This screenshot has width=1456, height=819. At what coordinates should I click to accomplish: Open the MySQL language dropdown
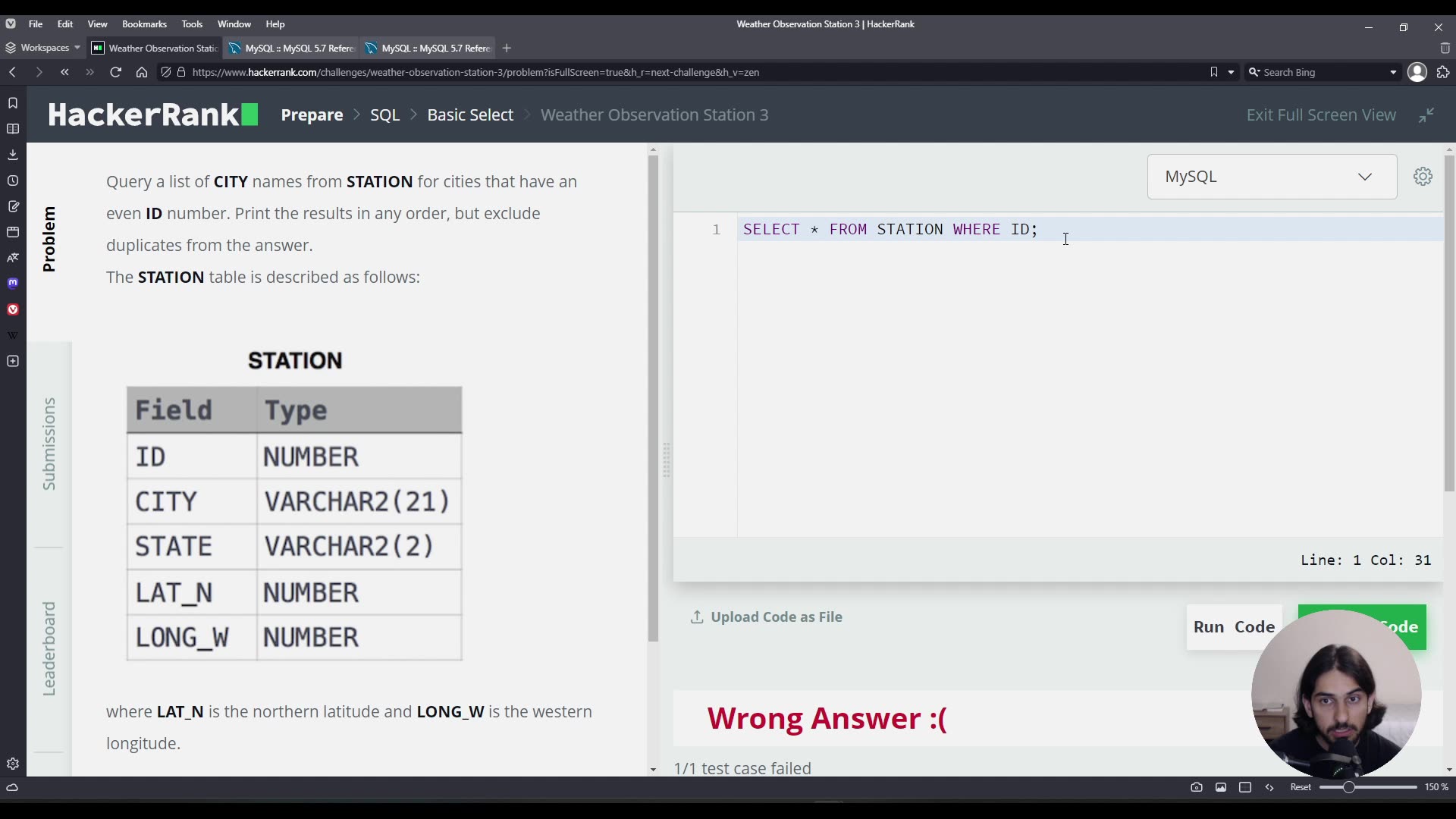click(x=1270, y=176)
